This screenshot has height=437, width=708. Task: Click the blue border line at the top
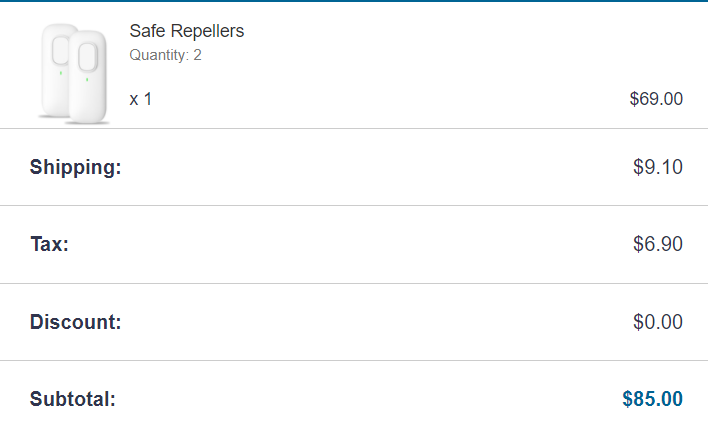point(354,1)
